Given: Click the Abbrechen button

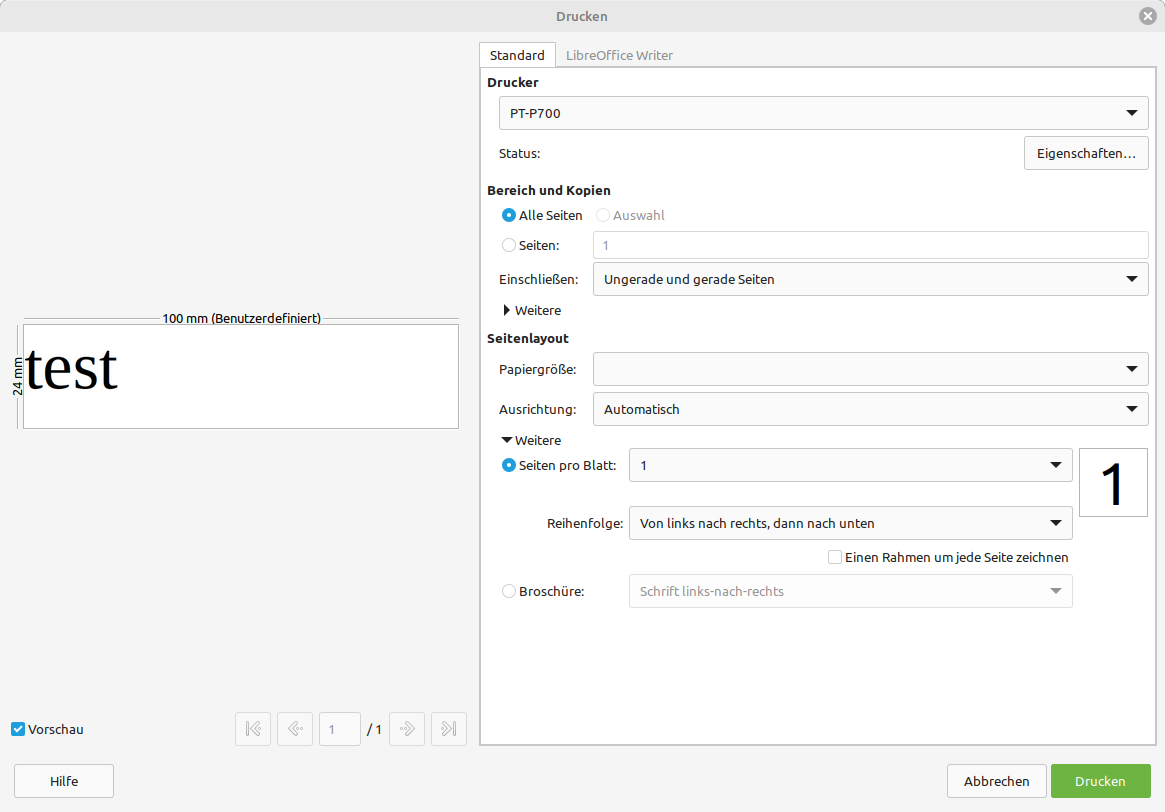Looking at the screenshot, I should 996,781.
